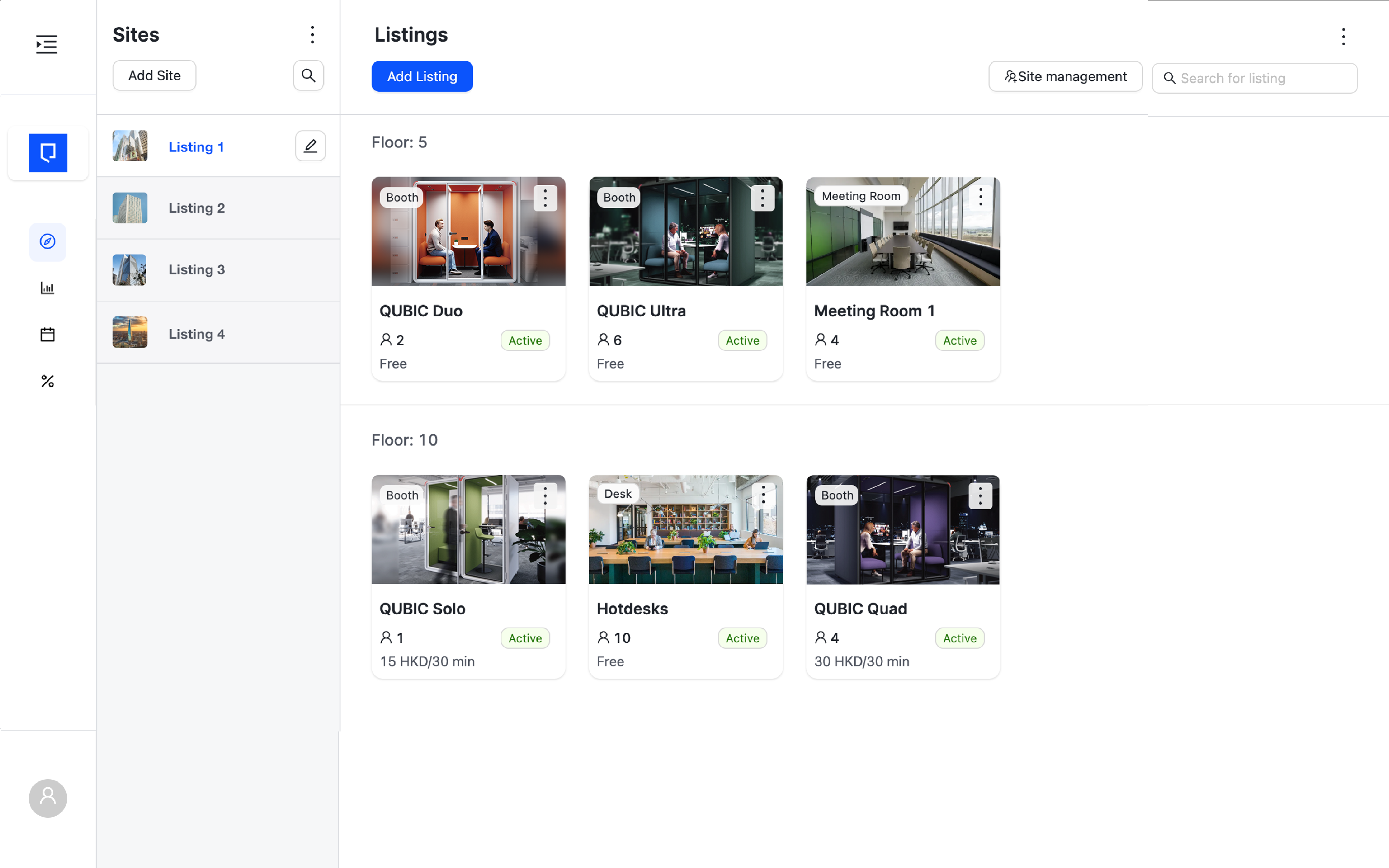This screenshot has width=1389, height=868.
Task: Open the analytics bar chart panel
Action: pos(48,288)
